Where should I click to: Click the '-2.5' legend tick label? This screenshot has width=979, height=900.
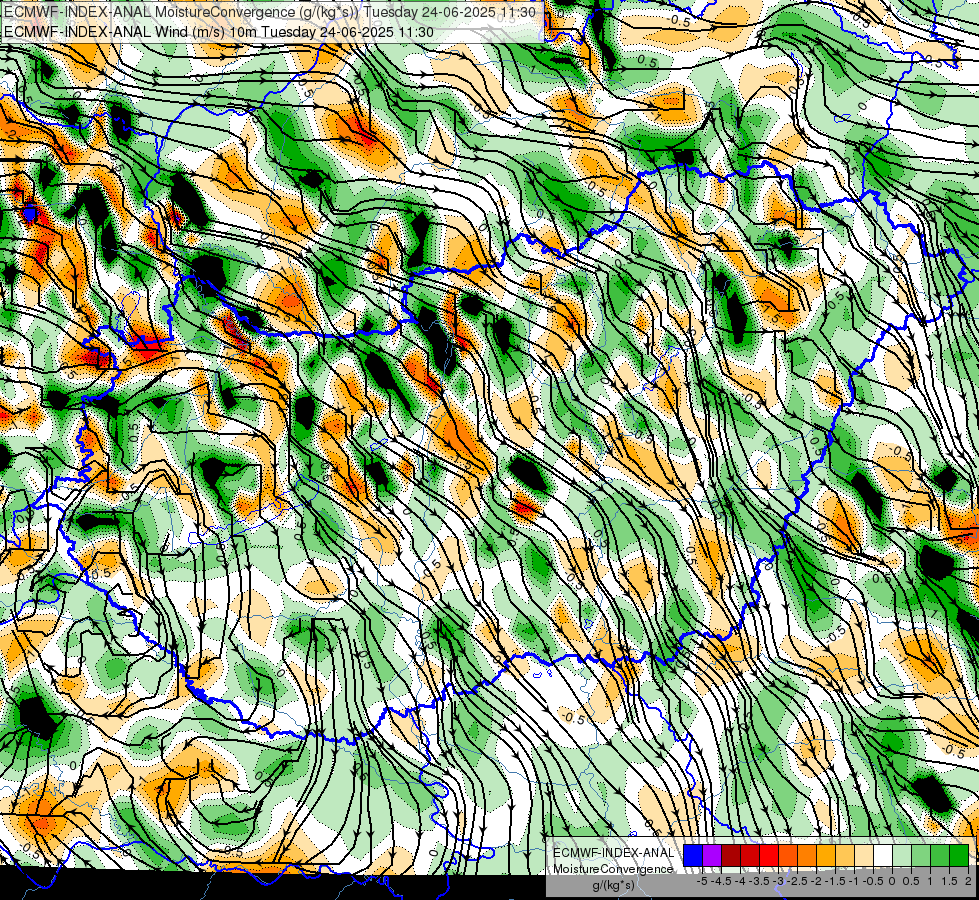click(797, 881)
